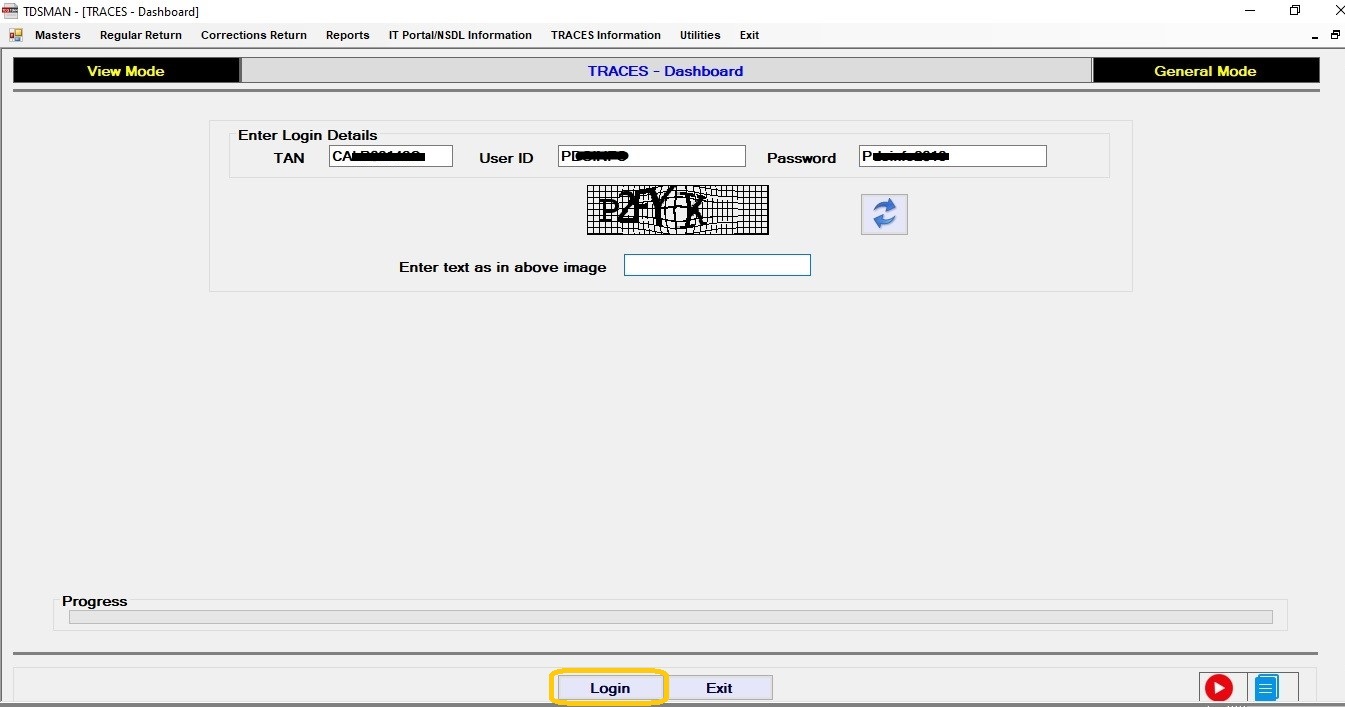Click the small icon left of Masters
This screenshot has width=1345, height=707.
pyautogui.click(x=16, y=35)
